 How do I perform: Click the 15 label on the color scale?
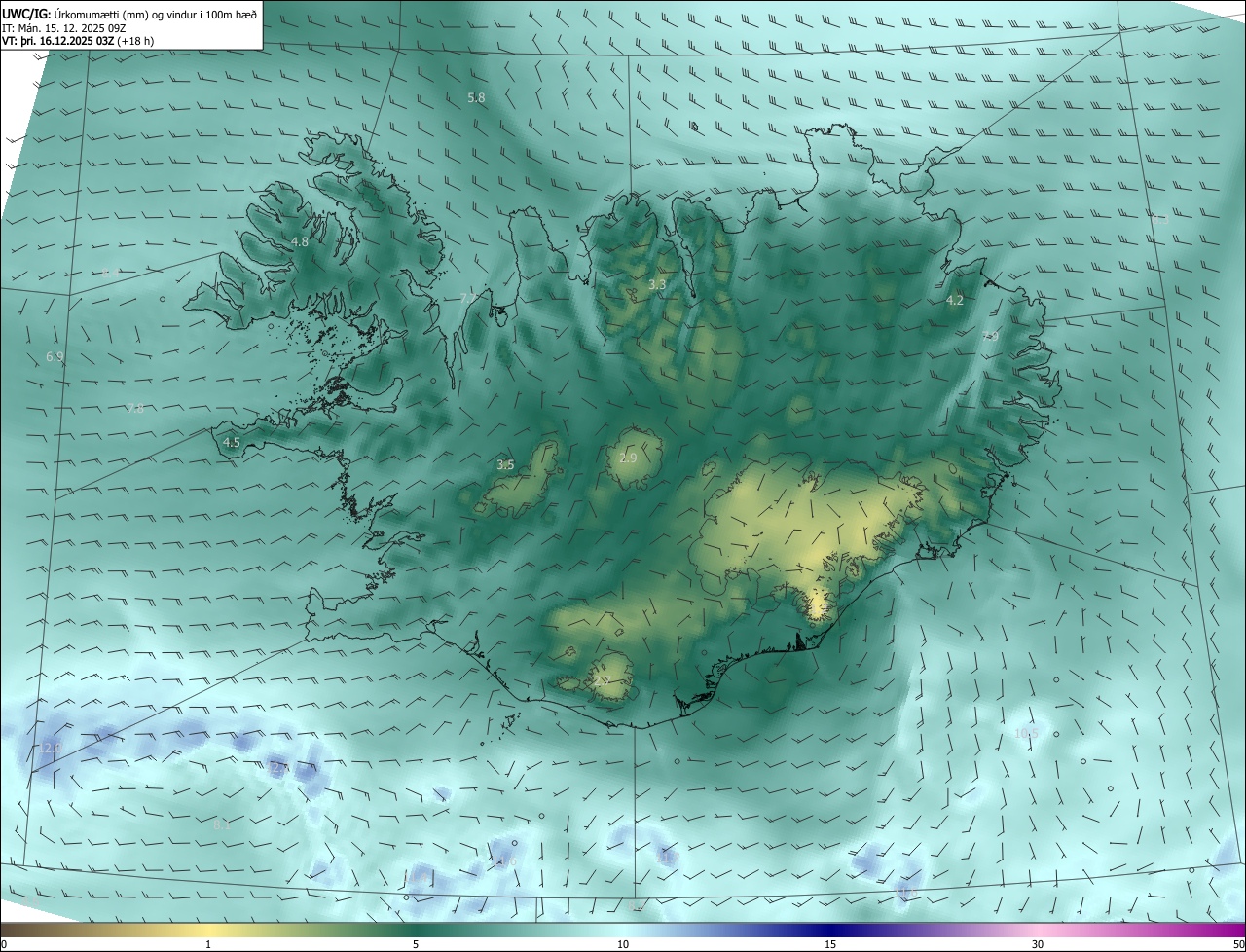830,944
